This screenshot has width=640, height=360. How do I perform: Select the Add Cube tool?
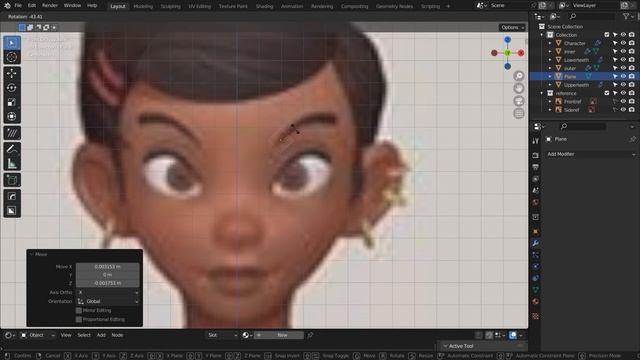point(12,180)
